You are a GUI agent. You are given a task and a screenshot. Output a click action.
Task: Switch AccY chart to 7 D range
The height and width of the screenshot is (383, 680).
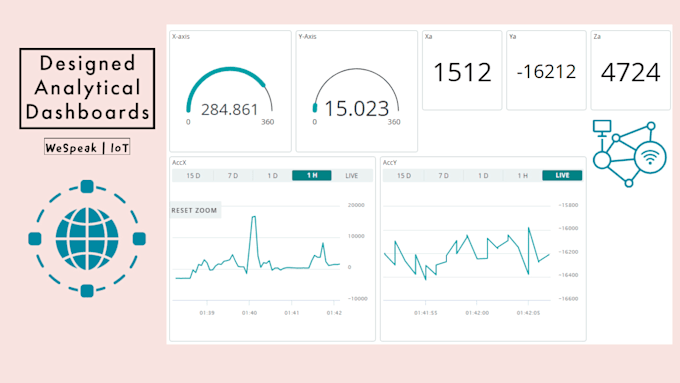443,176
